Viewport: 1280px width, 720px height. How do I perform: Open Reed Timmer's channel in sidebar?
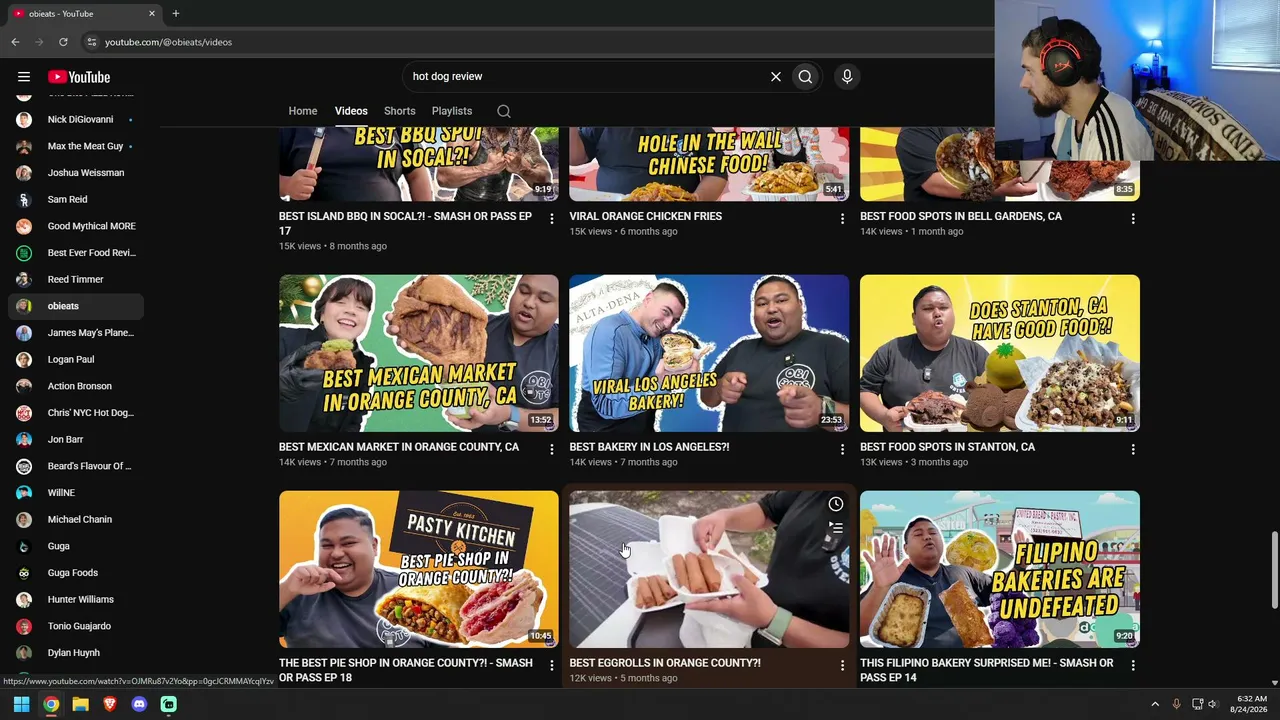click(76, 280)
